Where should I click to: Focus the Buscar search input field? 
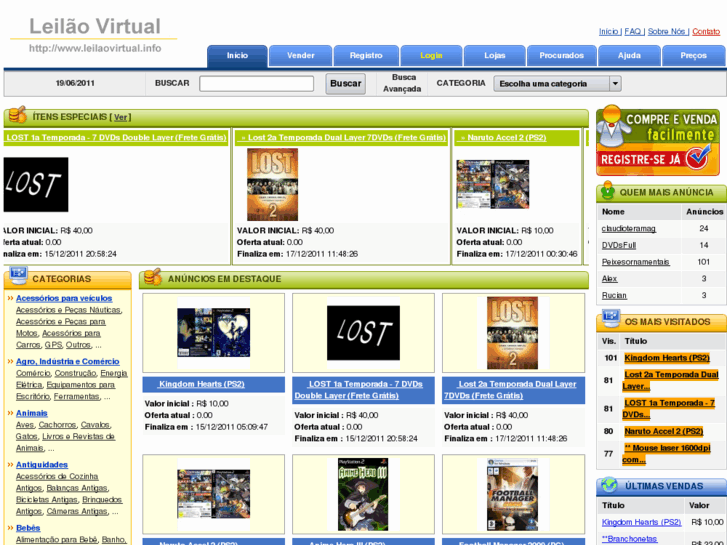pyautogui.click(x=256, y=83)
